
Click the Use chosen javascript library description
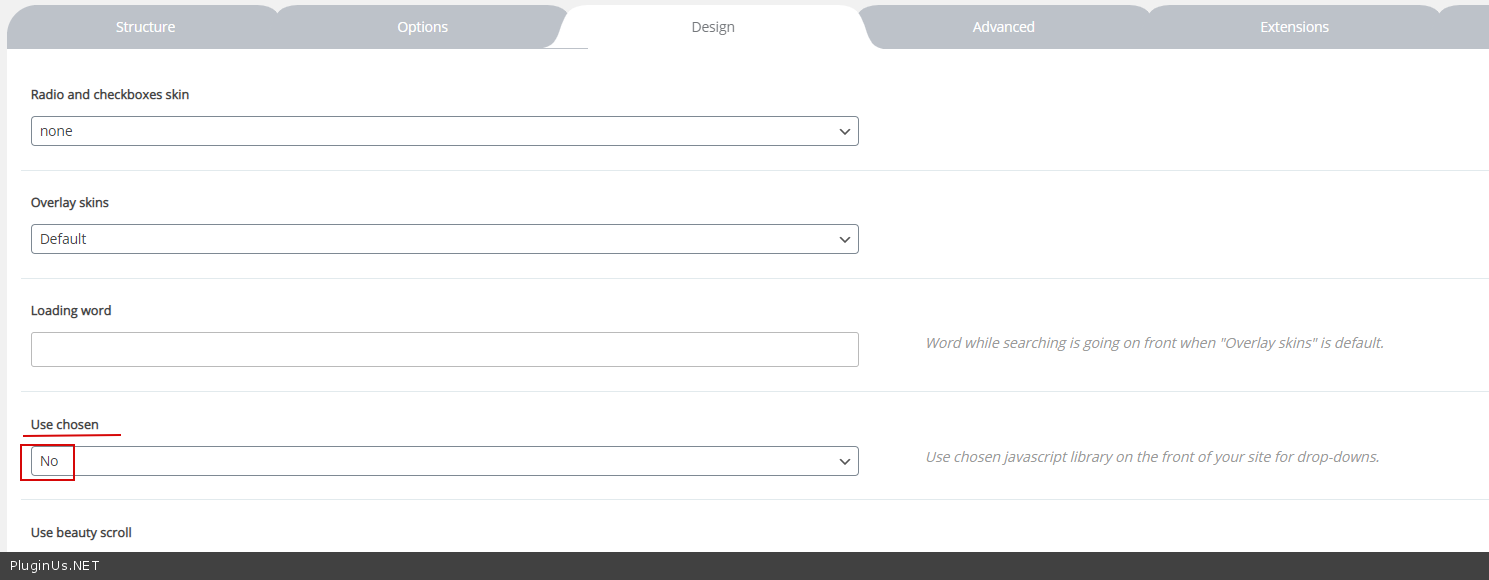pyautogui.click(x=1152, y=457)
